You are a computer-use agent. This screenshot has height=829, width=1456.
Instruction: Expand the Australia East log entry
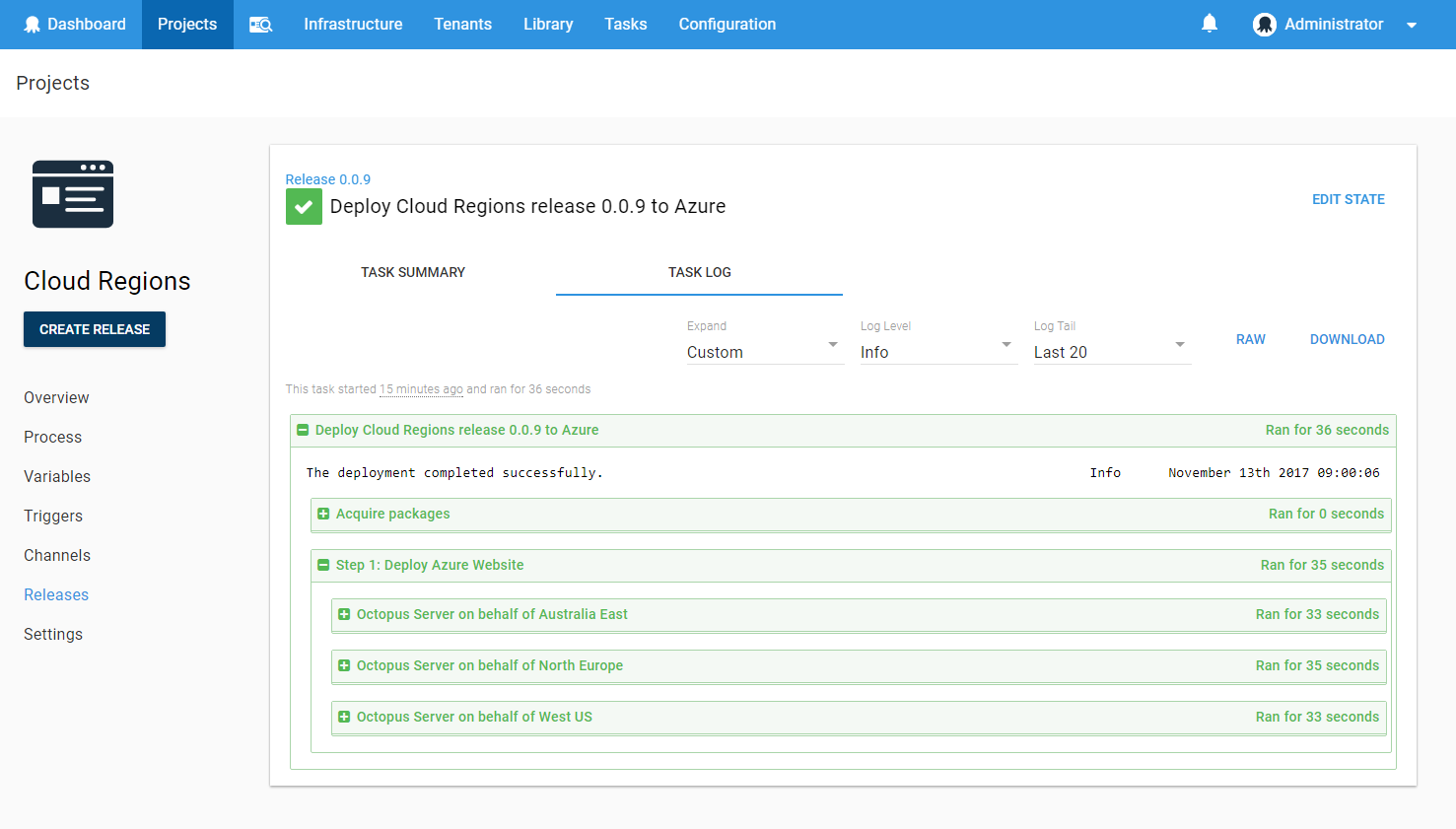tap(344, 614)
